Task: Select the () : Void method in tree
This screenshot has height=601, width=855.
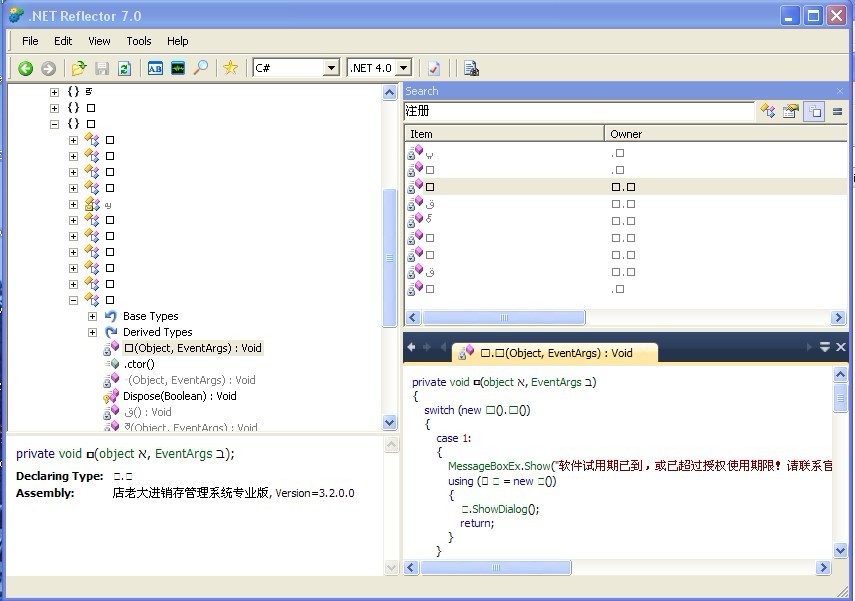Action: pyautogui.click(x=148, y=412)
